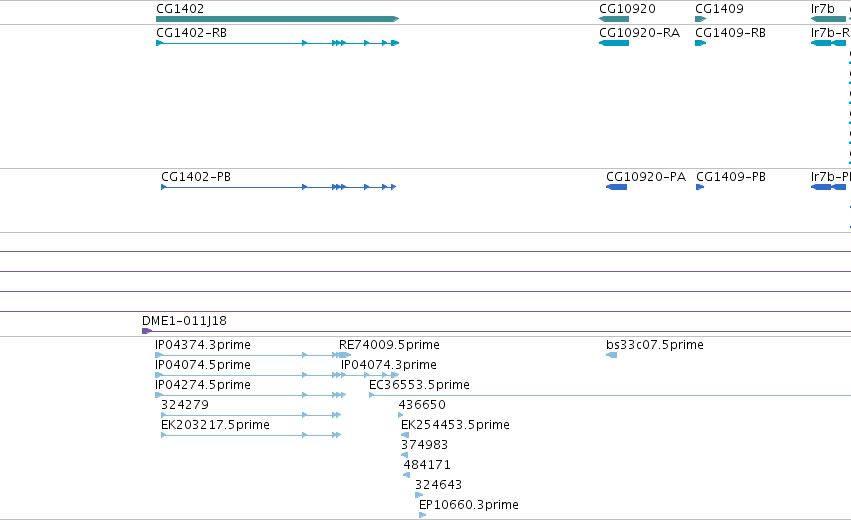Screen dimensions: 851x520
Task: Select the CG10920-PA protein label
Action: pos(646,177)
